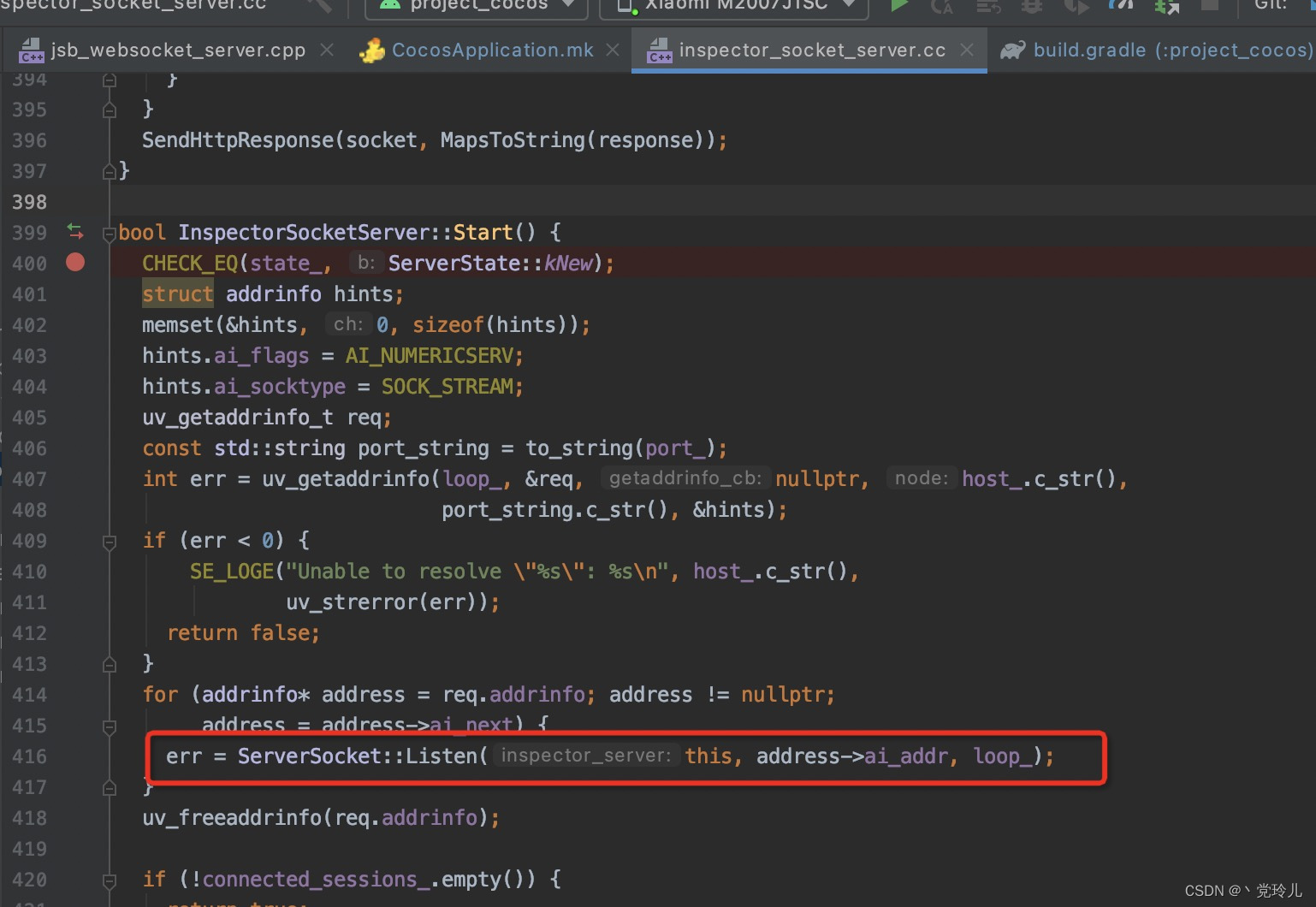Click fold end marker on line 413
The image size is (1316, 907).
point(109,664)
